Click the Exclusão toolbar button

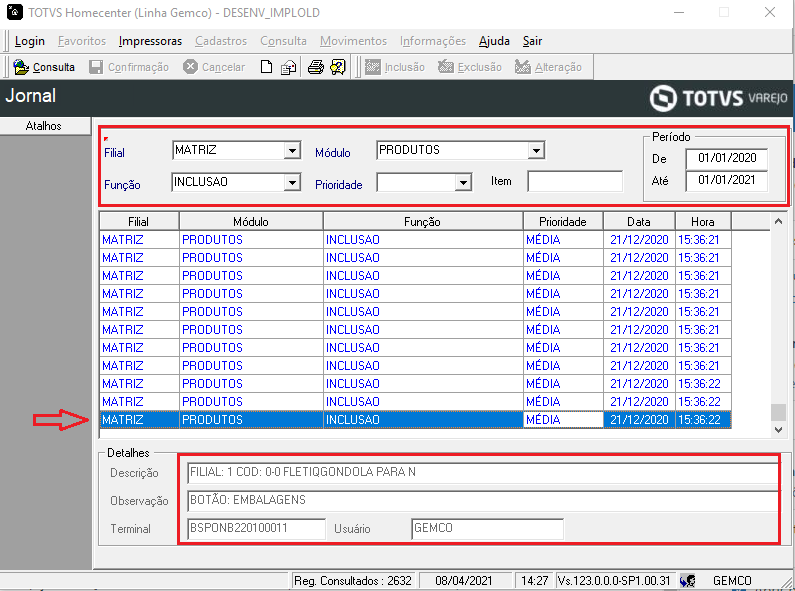pos(470,67)
